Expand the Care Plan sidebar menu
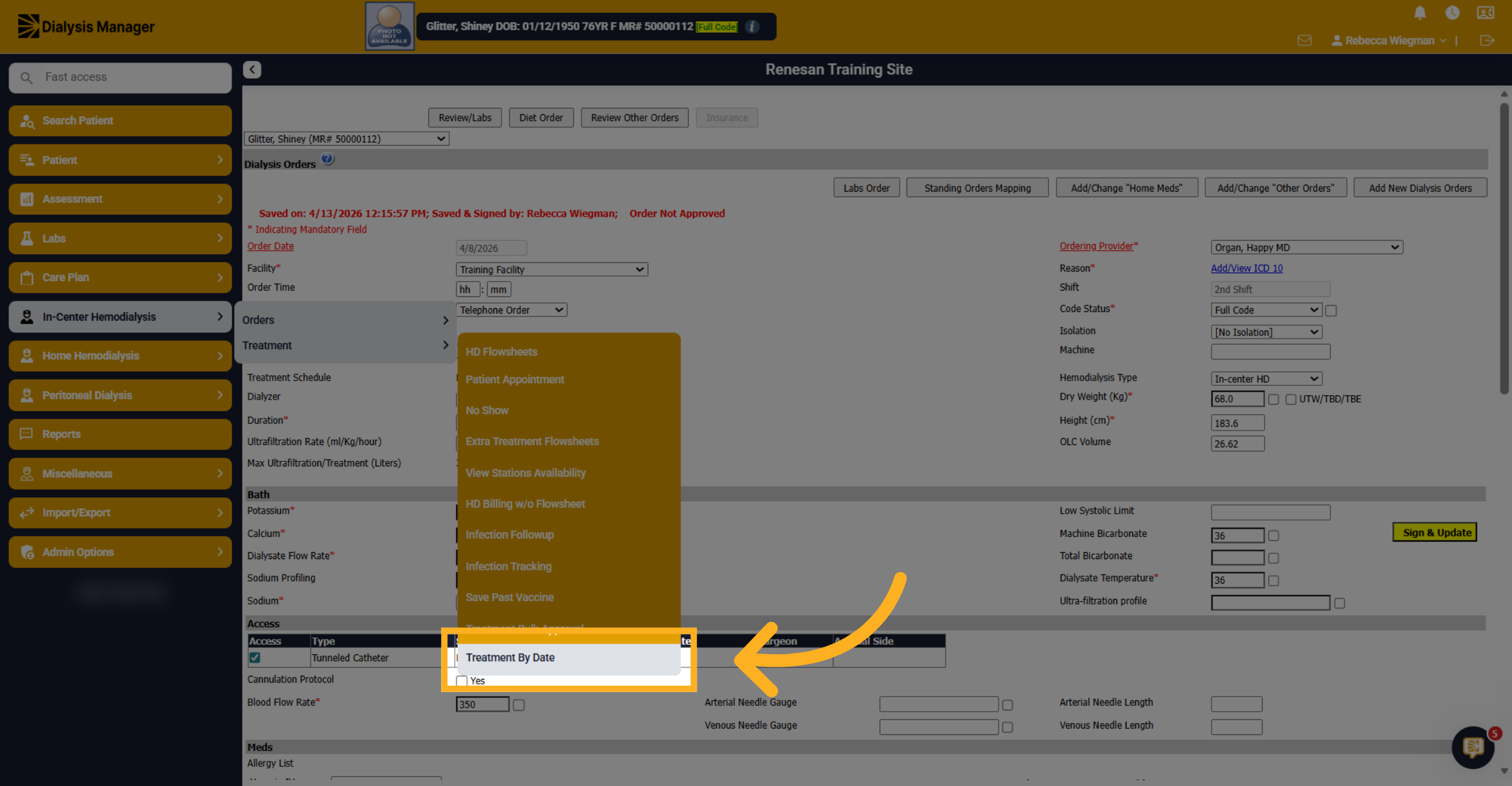This screenshot has width=1512, height=786. 120,277
